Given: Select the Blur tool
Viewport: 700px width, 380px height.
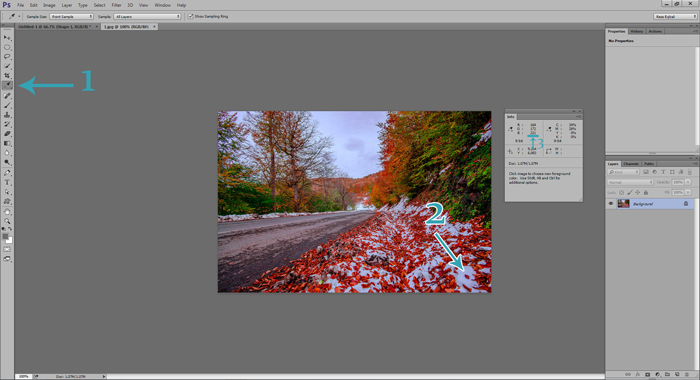Looking at the screenshot, I should pos(7,153).
